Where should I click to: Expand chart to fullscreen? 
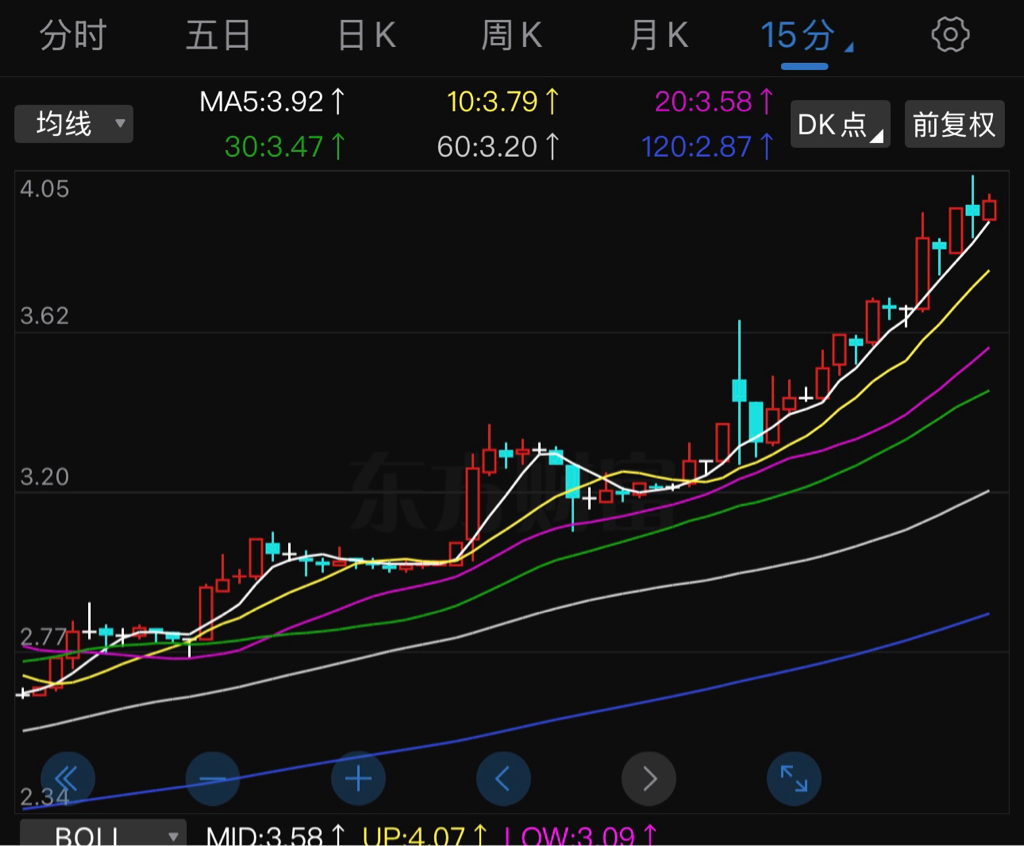(793, 779)
